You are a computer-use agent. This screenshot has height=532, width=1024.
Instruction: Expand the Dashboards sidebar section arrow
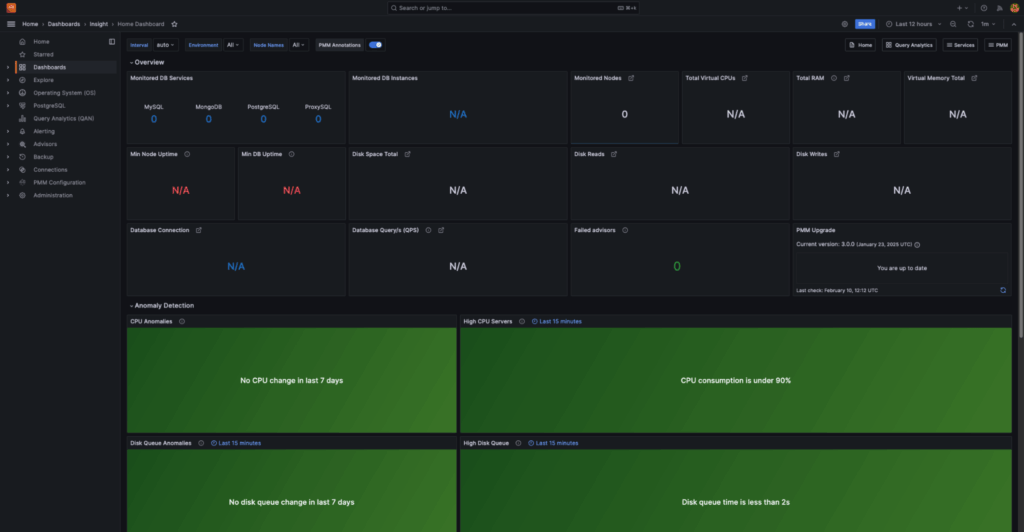[8, 67]
